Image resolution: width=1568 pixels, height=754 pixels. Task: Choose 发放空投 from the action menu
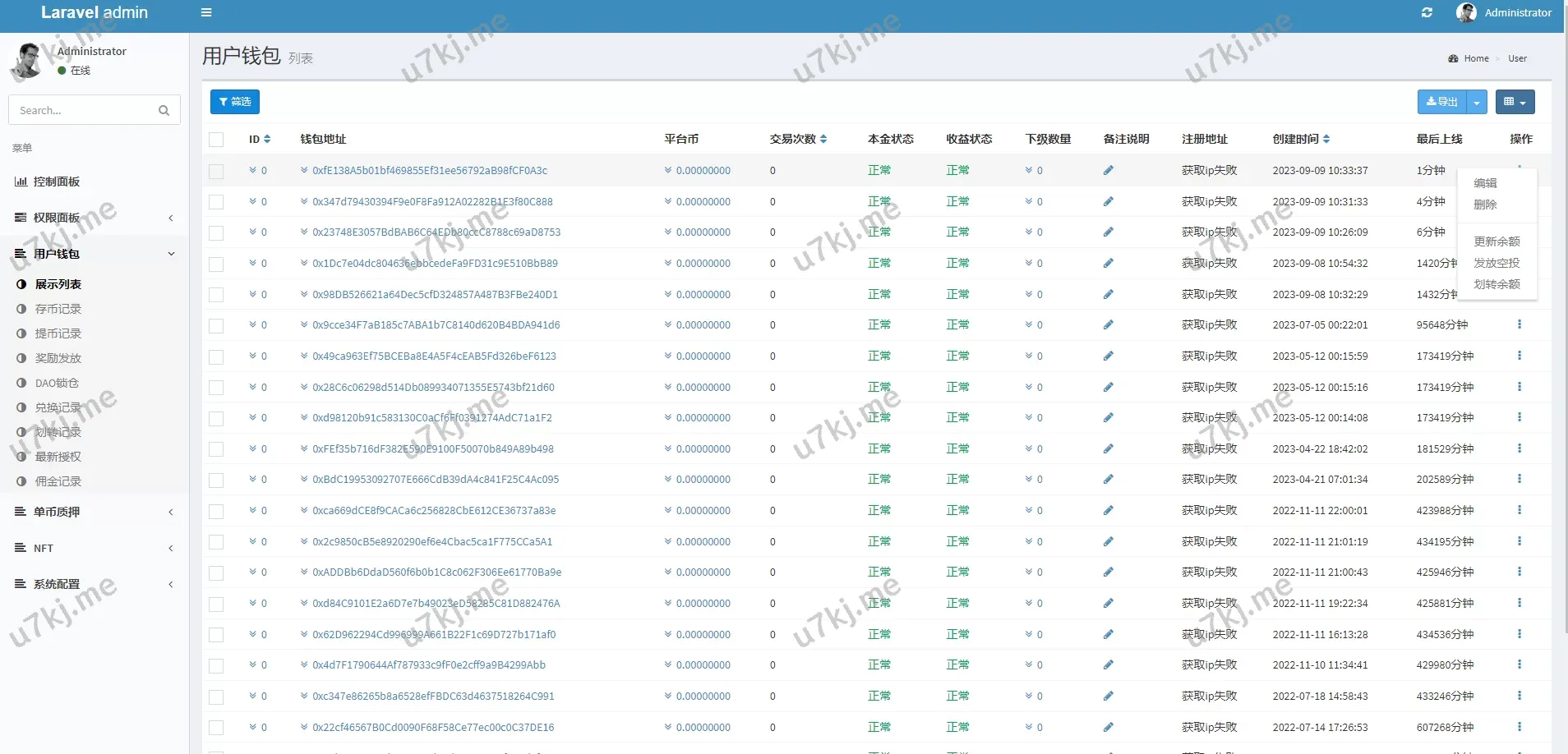coord(1497,263)
